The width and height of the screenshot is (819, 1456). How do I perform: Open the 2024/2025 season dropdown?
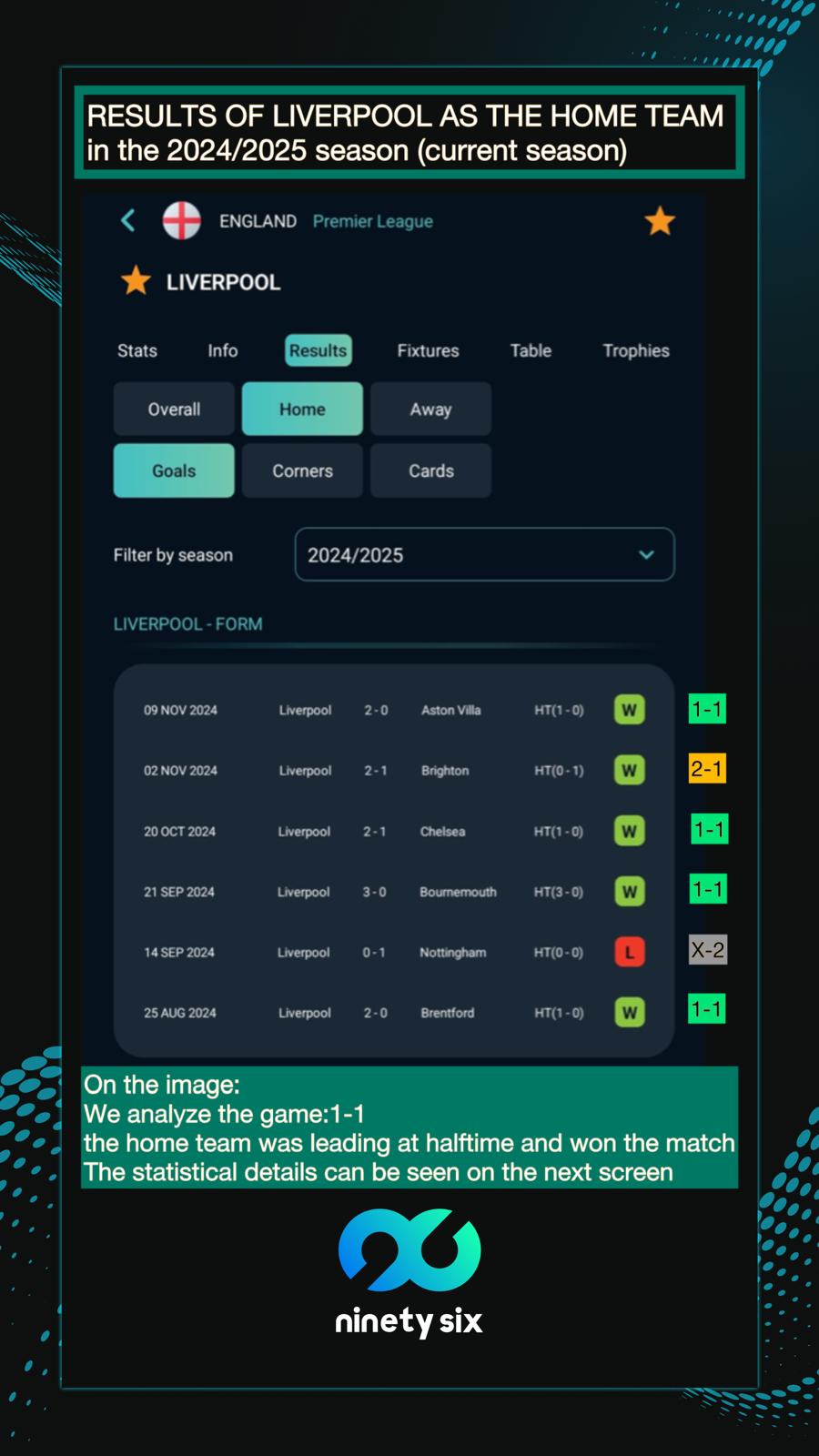[484, 554]
